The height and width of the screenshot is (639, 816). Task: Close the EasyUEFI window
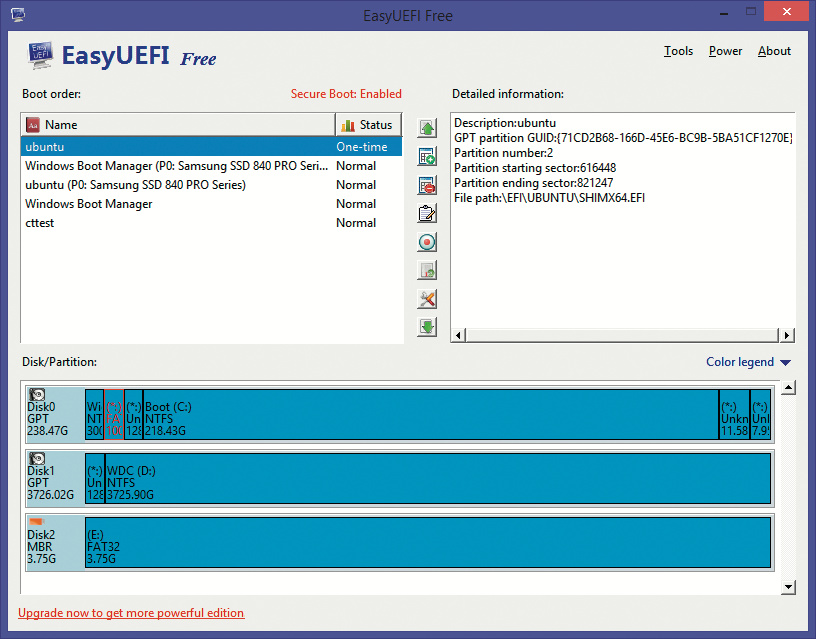pos(786,11)
